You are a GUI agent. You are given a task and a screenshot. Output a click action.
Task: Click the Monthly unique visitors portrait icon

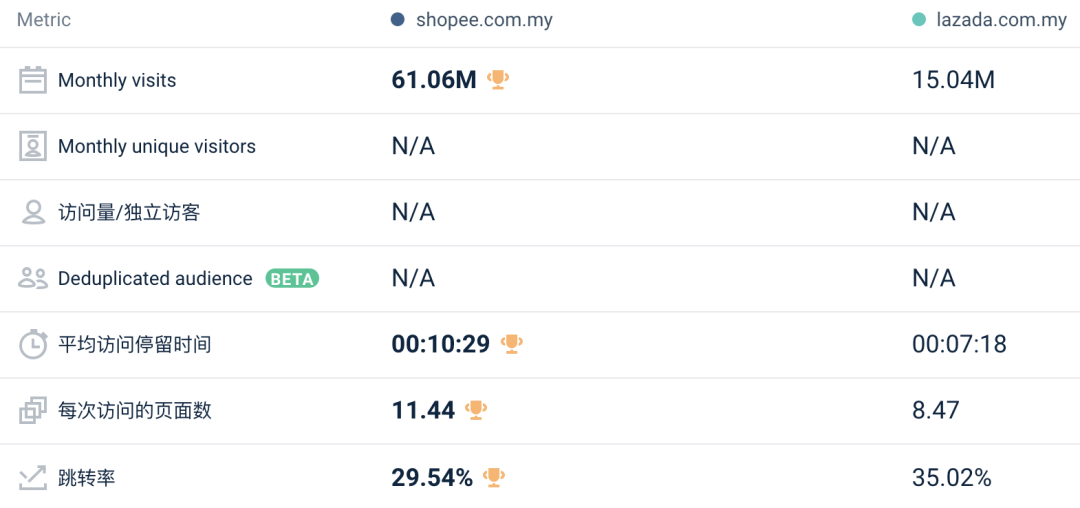(x=33, y=146)
